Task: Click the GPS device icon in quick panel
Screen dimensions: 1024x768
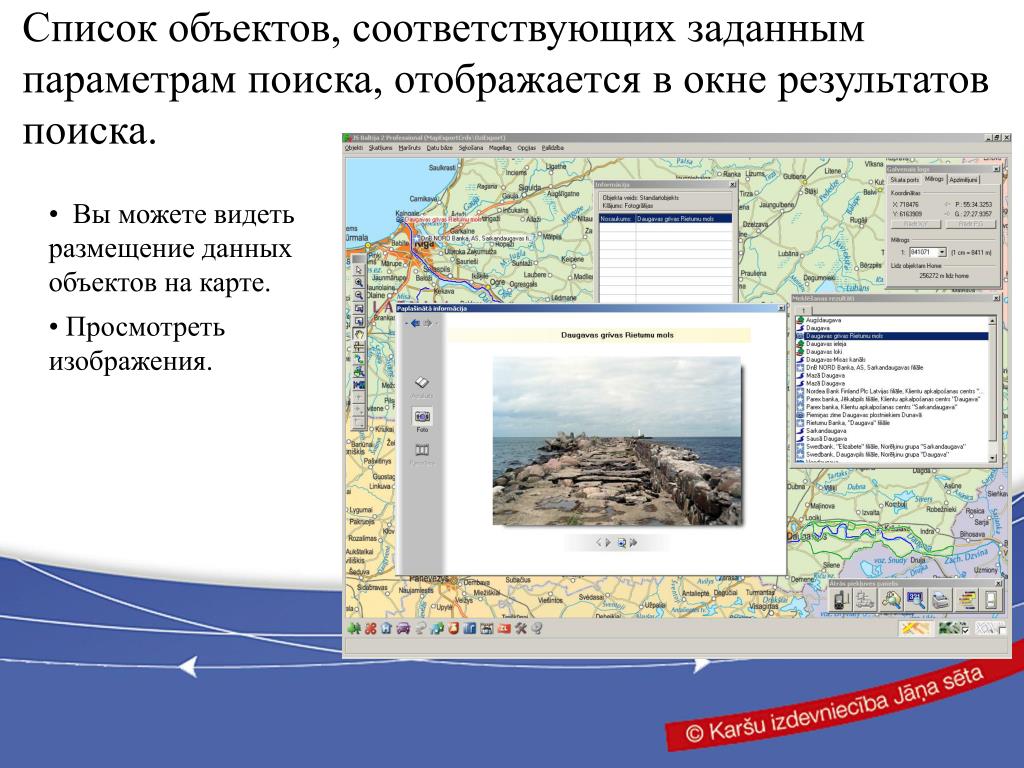Action: (841, 600)
